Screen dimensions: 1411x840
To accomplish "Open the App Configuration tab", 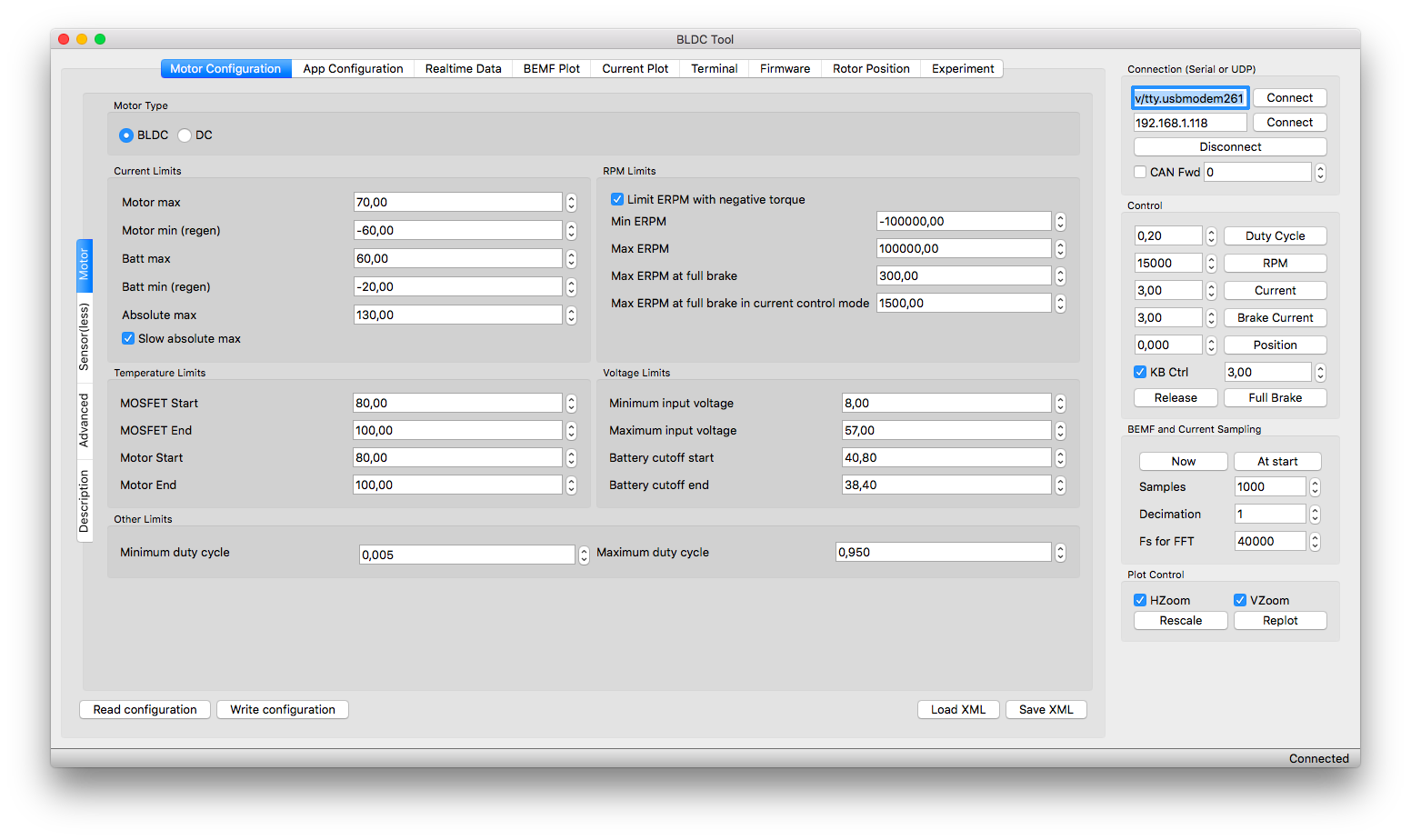I will click(x=353, y=69).
